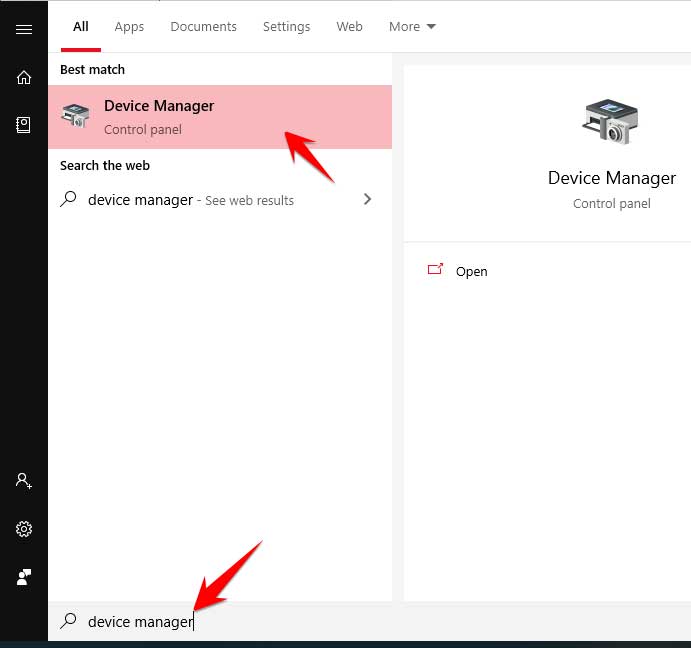
Task: Click the large Device Manager preview icon
Action: click(x=610, y=121)
